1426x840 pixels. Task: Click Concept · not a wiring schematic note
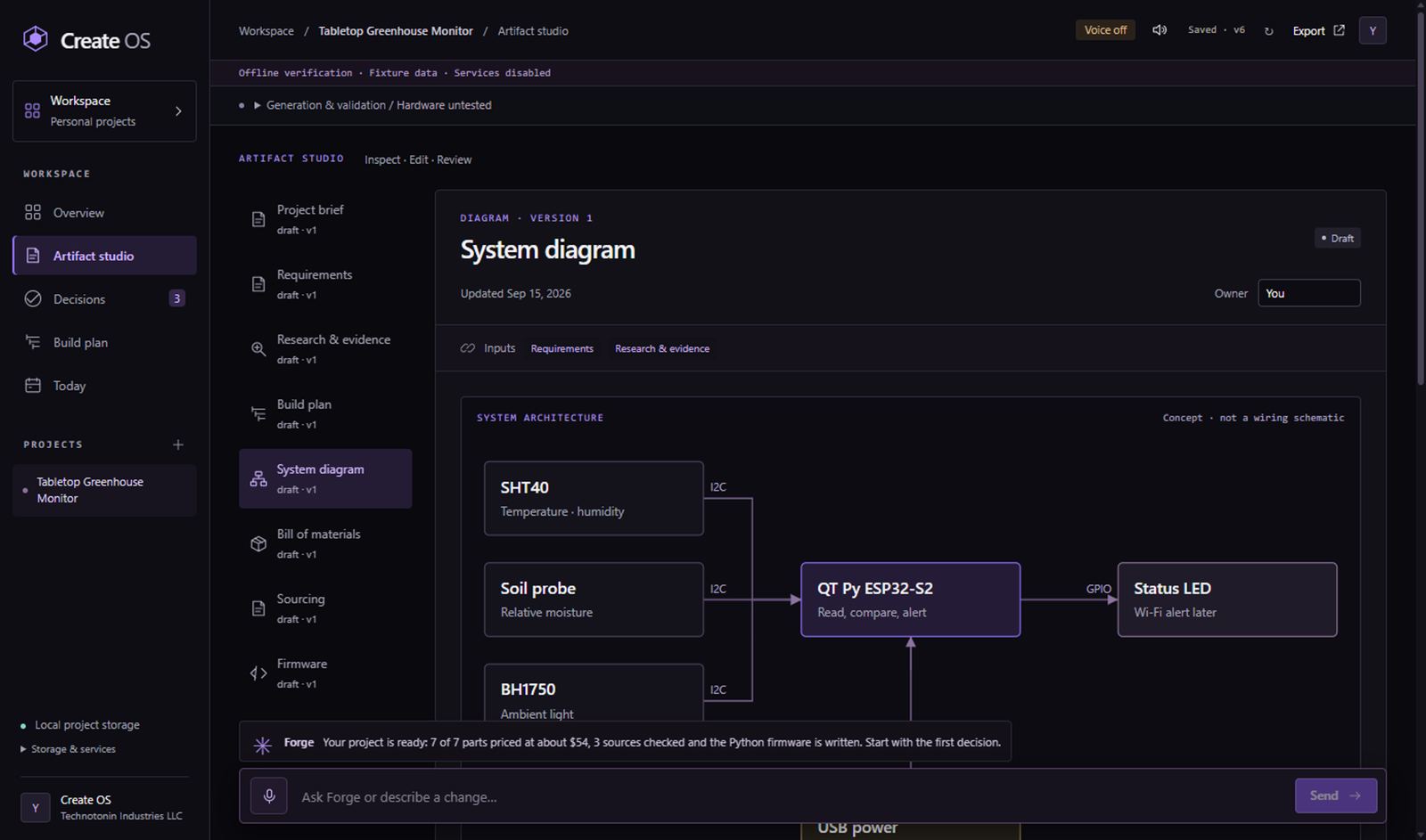pyautogui.click(x=1253, y=418)
